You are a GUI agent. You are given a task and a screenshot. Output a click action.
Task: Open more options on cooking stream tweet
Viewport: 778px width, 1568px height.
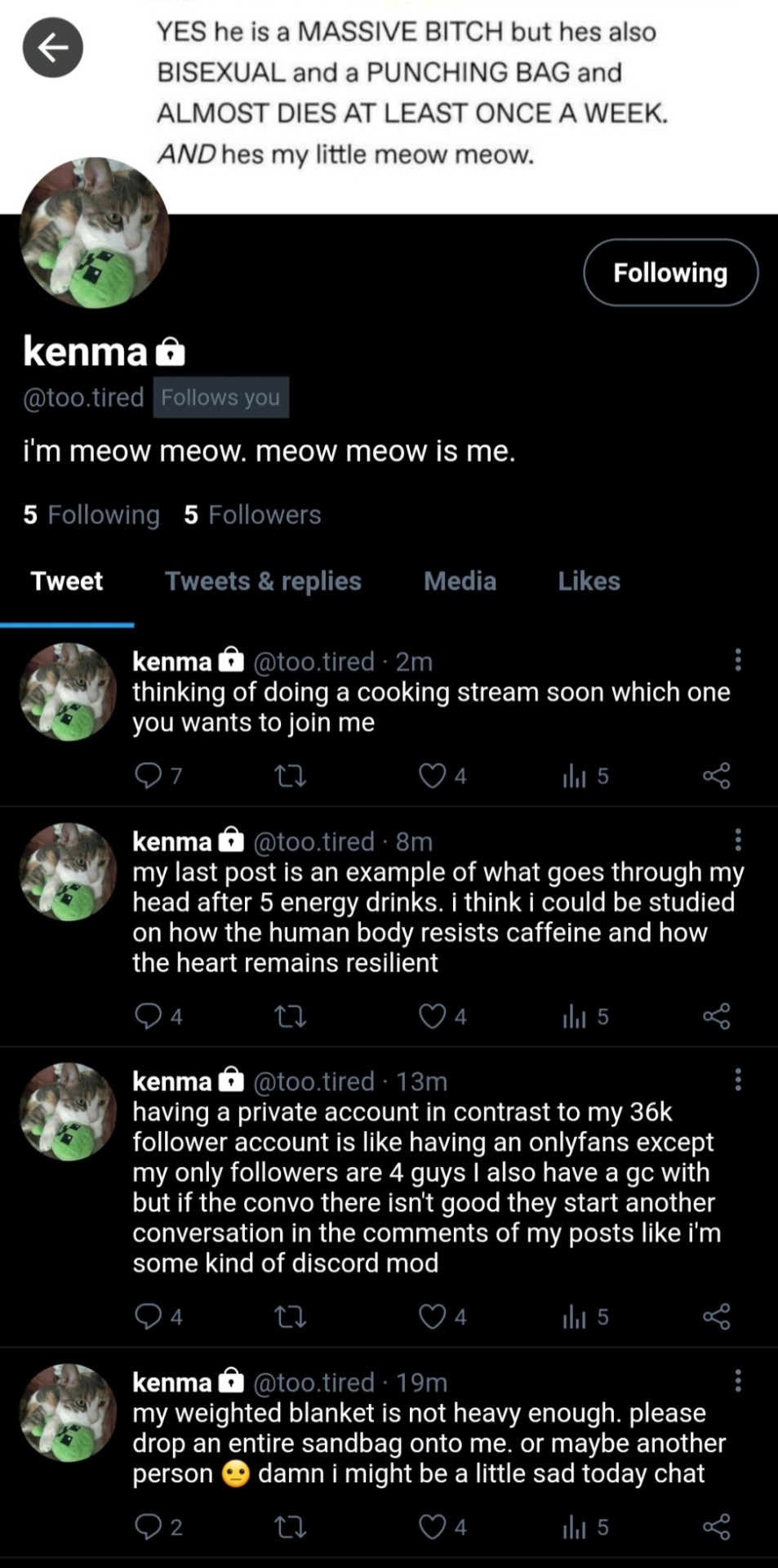738,660
